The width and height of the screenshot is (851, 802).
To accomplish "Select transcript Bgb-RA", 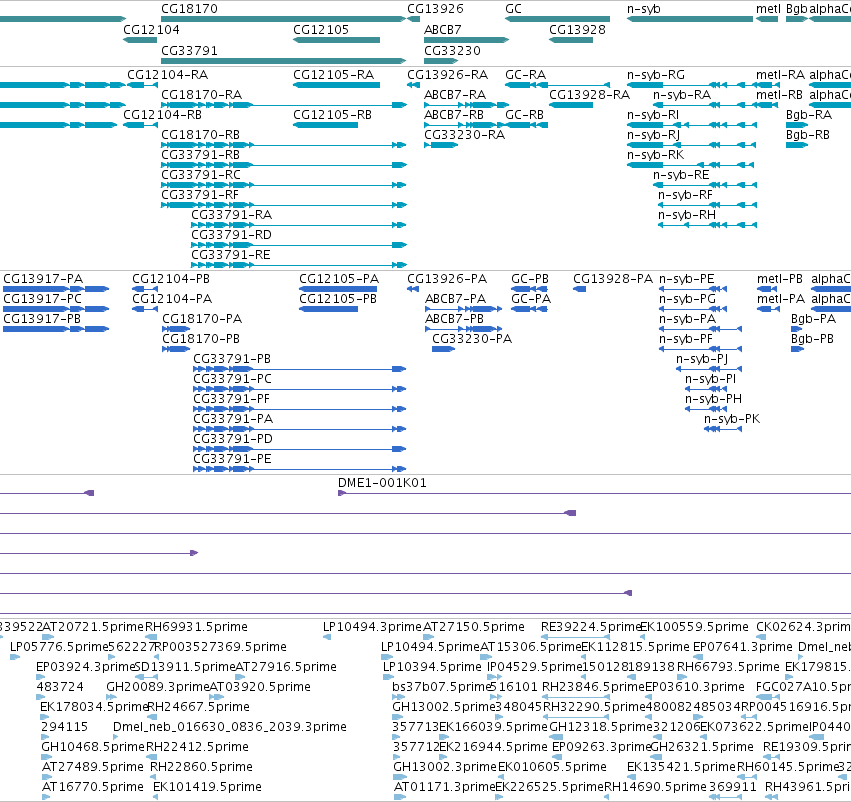I will click(809, 115).
